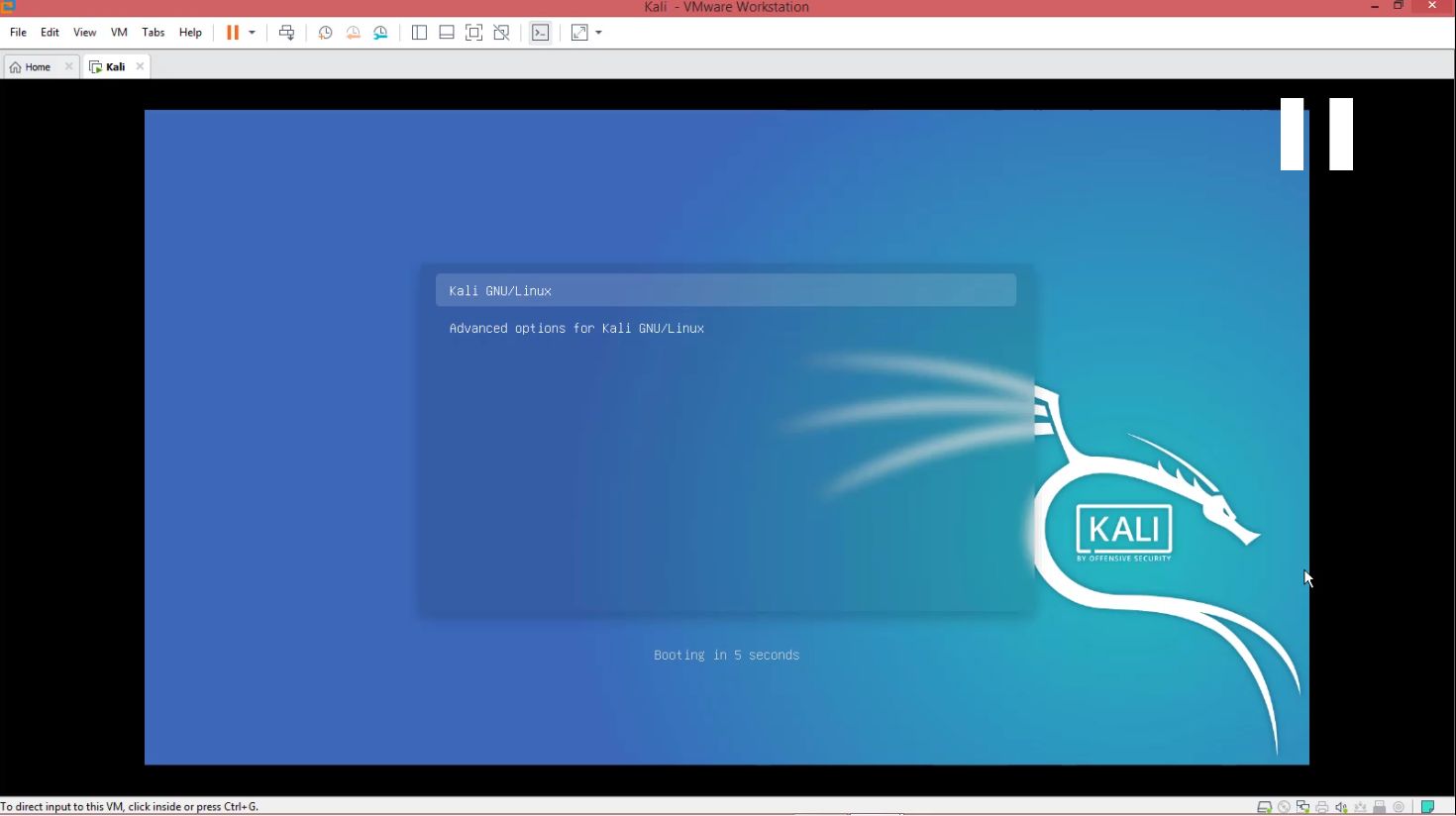Click the CD/DVD drive status icon
Image resolution: width=1456 pixels, height=816 pixels.
pos(1284,807)
